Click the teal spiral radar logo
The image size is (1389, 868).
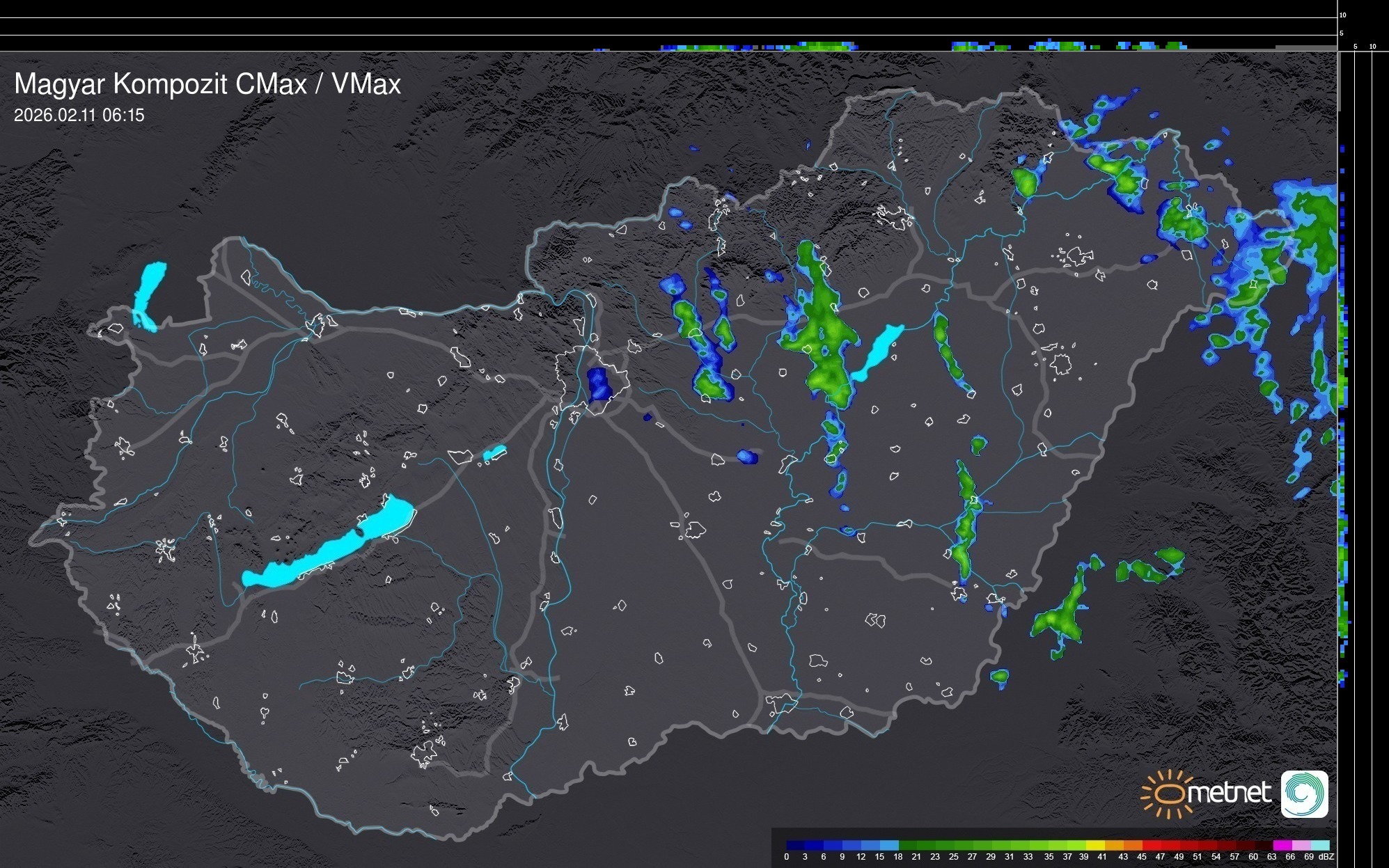click(1304, 794)
